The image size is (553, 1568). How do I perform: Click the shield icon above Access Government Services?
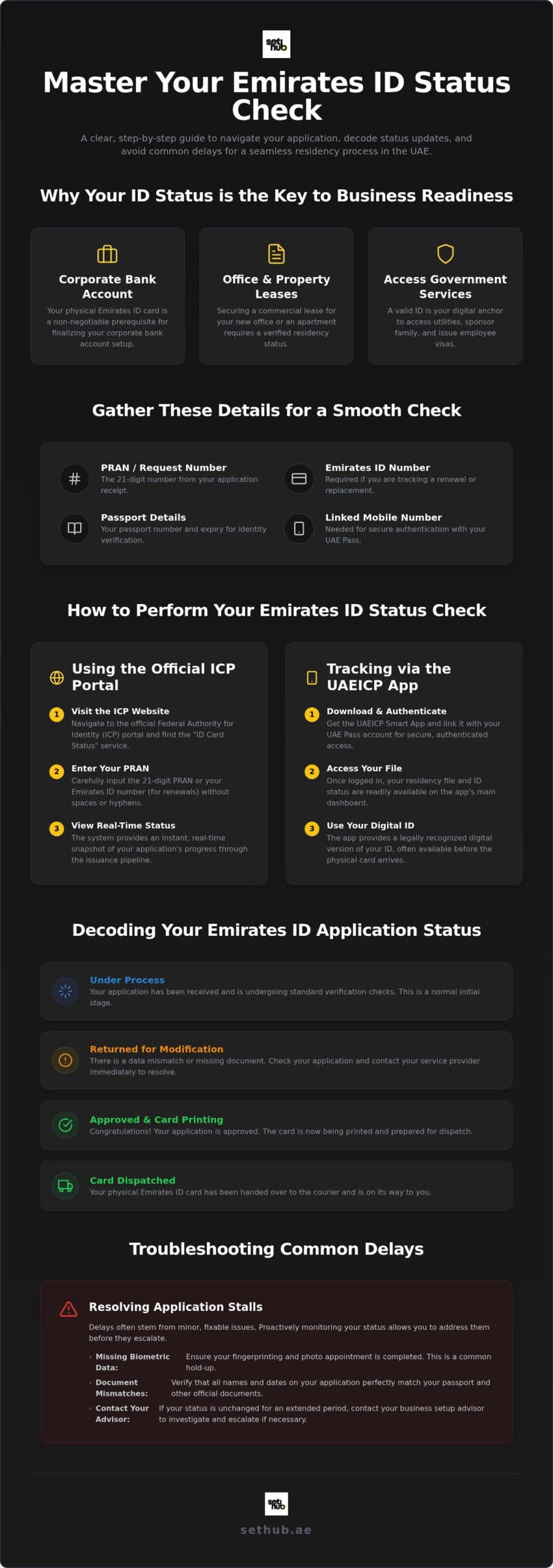(445, 254)
